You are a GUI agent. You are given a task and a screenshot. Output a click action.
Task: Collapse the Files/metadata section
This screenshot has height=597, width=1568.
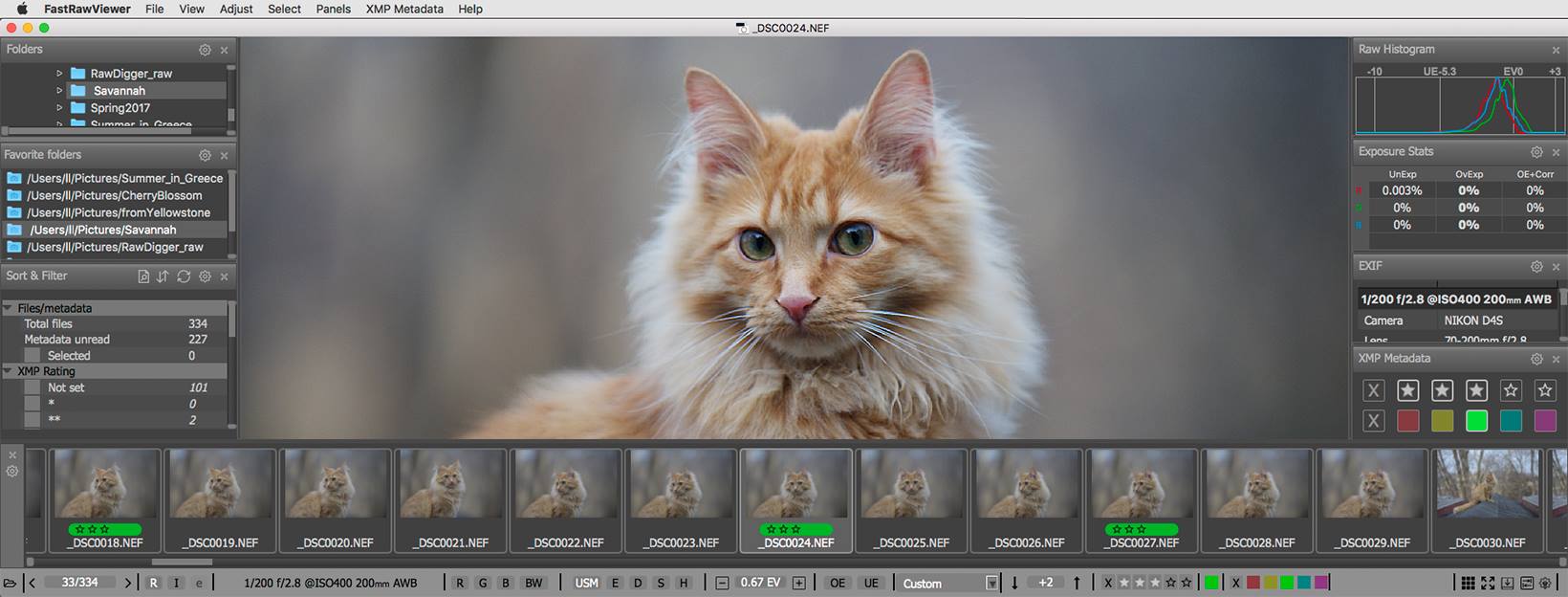pyautogui.click(x=8, y=308)
